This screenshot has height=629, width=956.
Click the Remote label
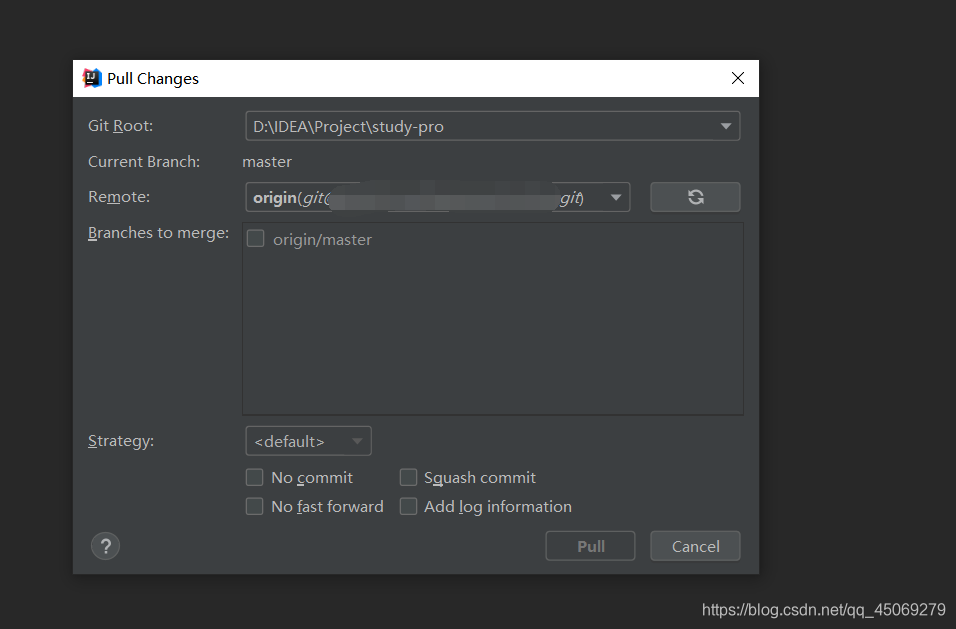[x=119, y=197]
